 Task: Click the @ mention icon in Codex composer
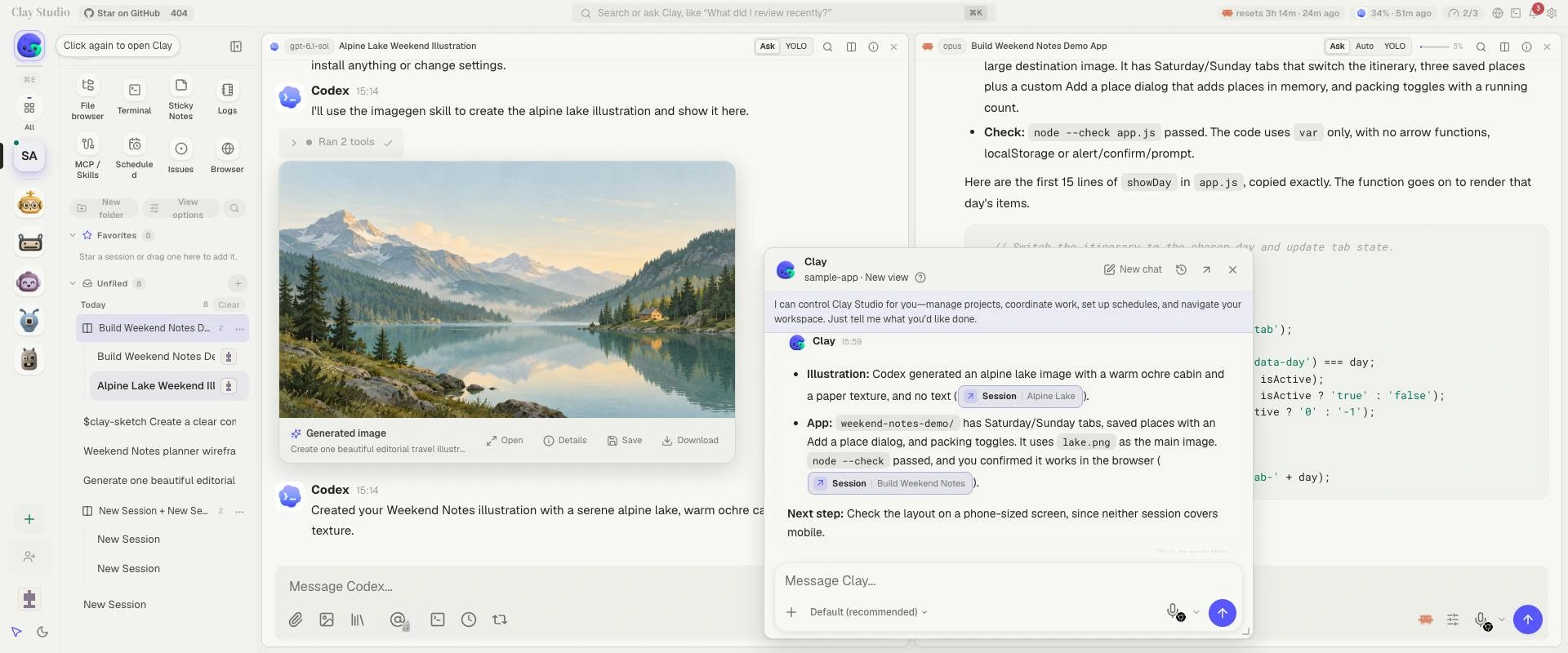click(398, 620)
